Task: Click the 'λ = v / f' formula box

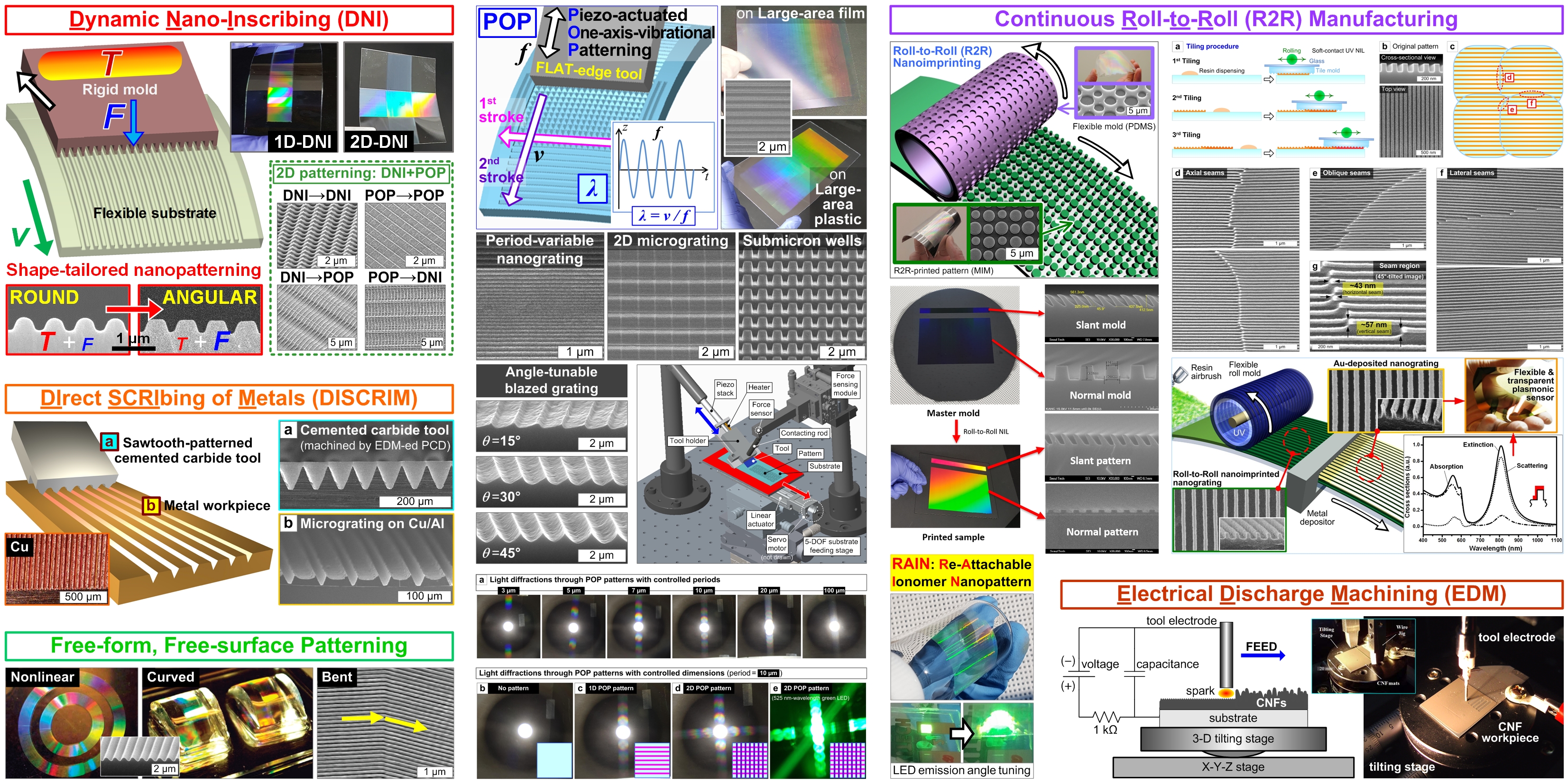Action: click(x=664, y=216)
